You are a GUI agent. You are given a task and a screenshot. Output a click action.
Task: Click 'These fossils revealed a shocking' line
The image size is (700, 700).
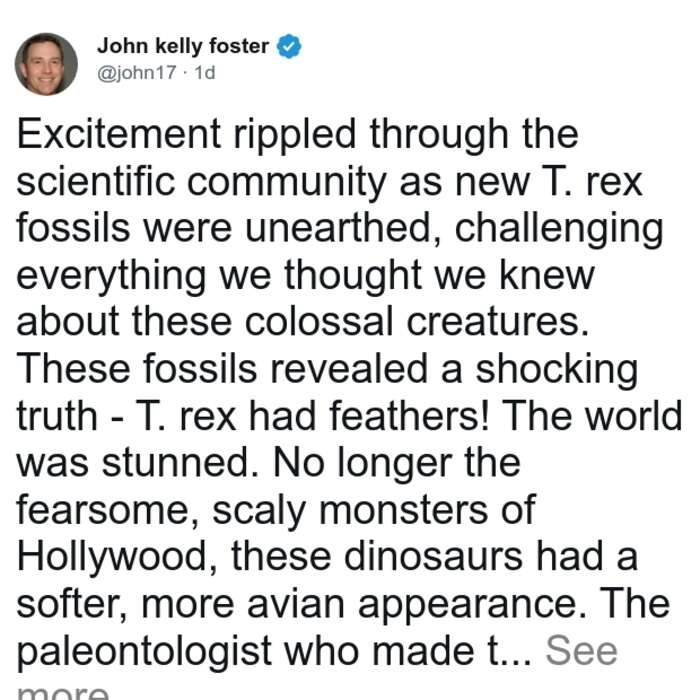tap(327, 369)
